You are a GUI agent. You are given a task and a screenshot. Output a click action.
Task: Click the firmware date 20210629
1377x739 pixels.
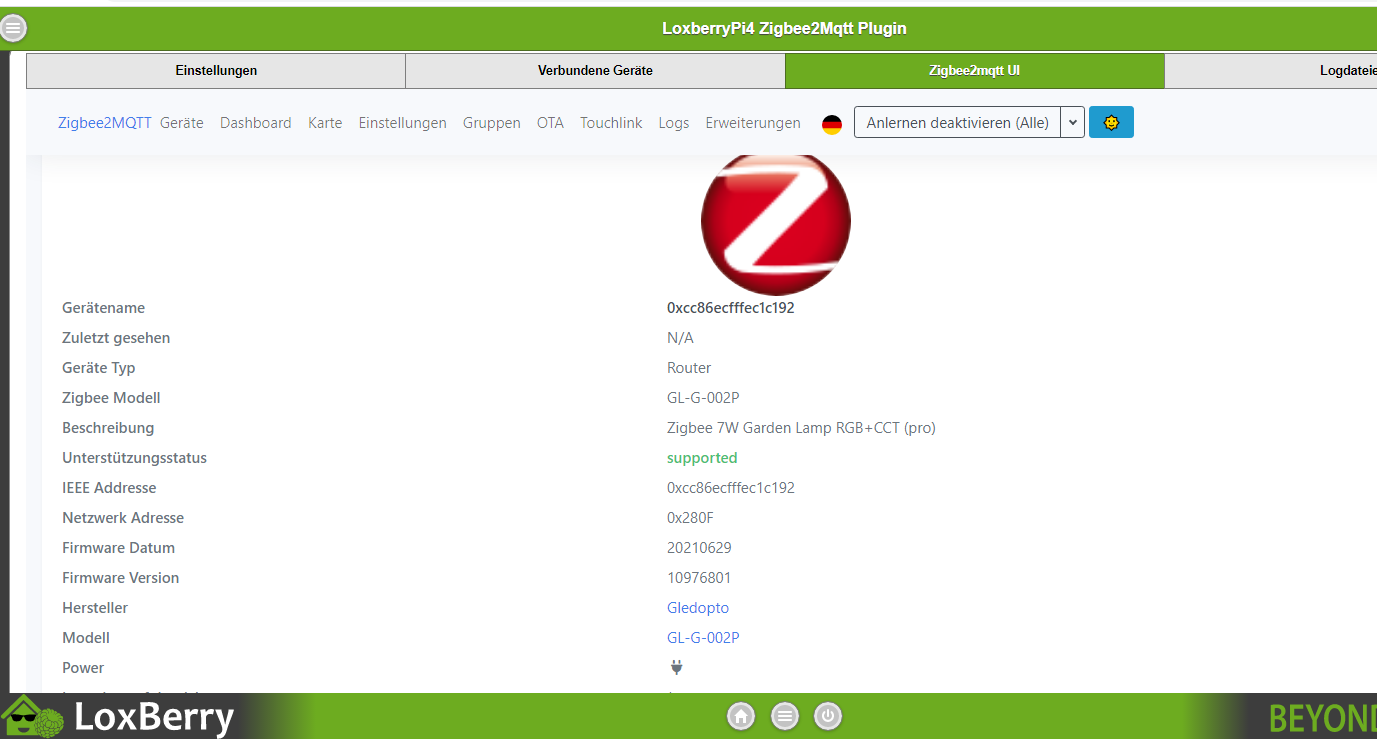pos(699,548)
